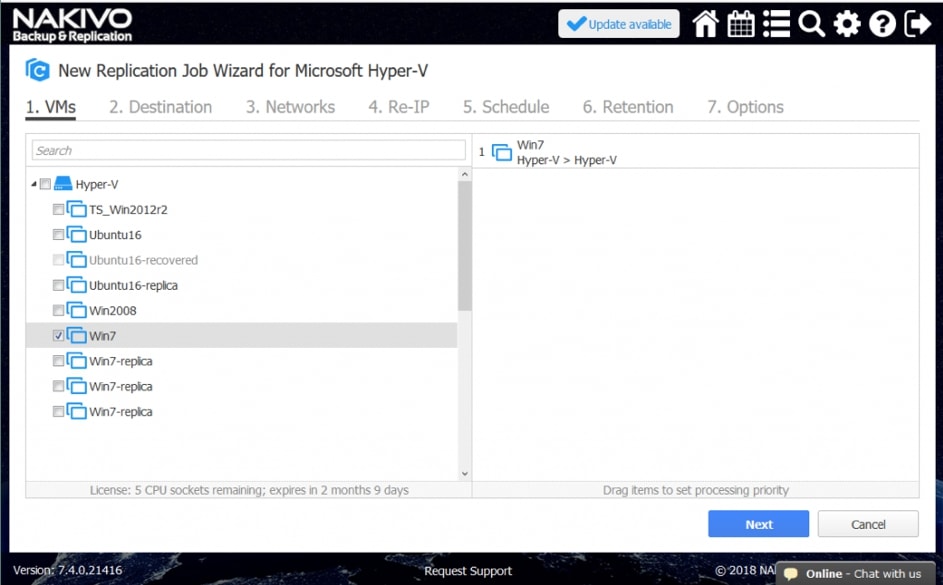
Task: Uncheck the Win7 checkbox
Action: pyautogui.click(x=58, y=336)
